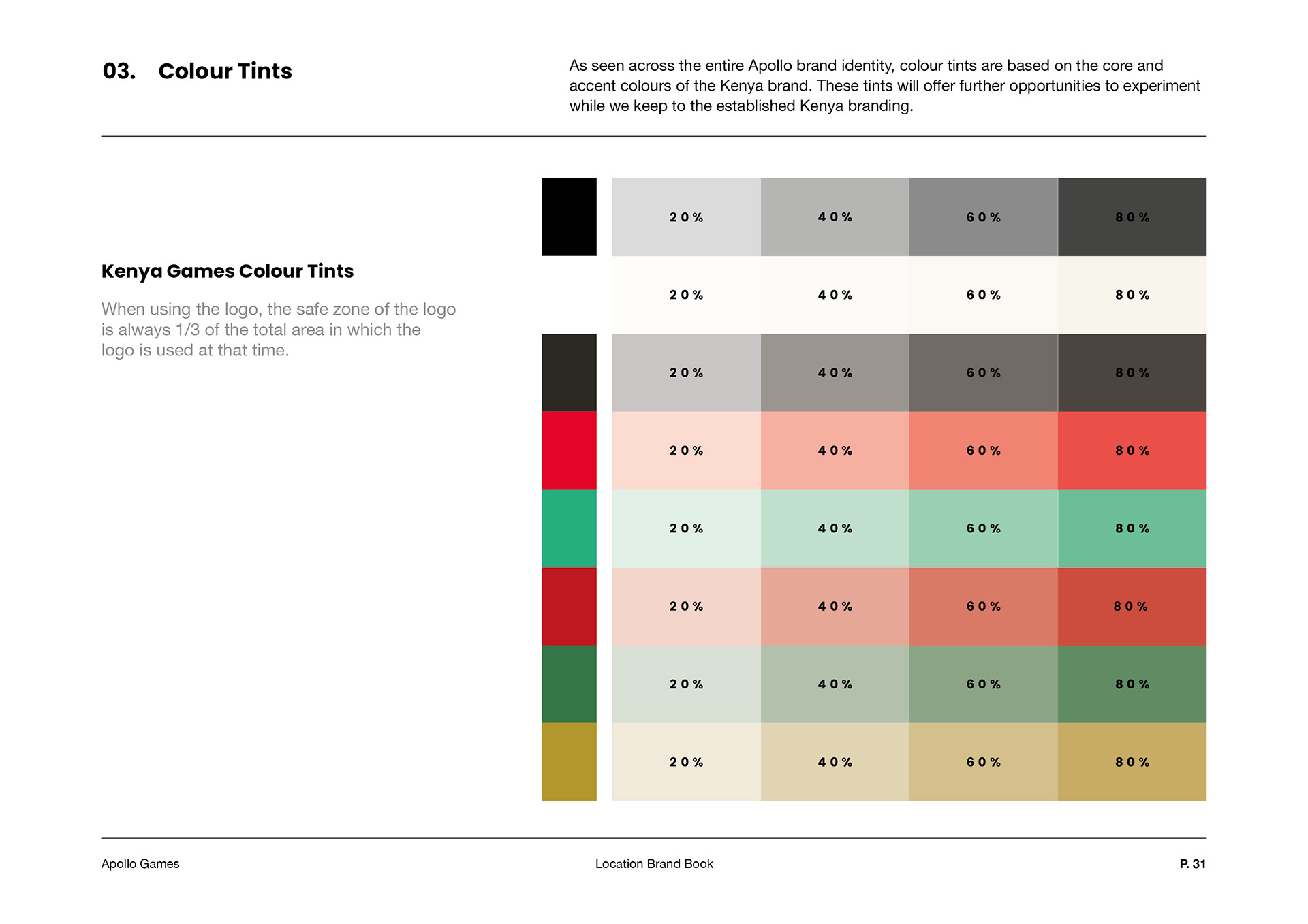
Task: Choose the dark crimson base swatch
Action: [569, 606]
